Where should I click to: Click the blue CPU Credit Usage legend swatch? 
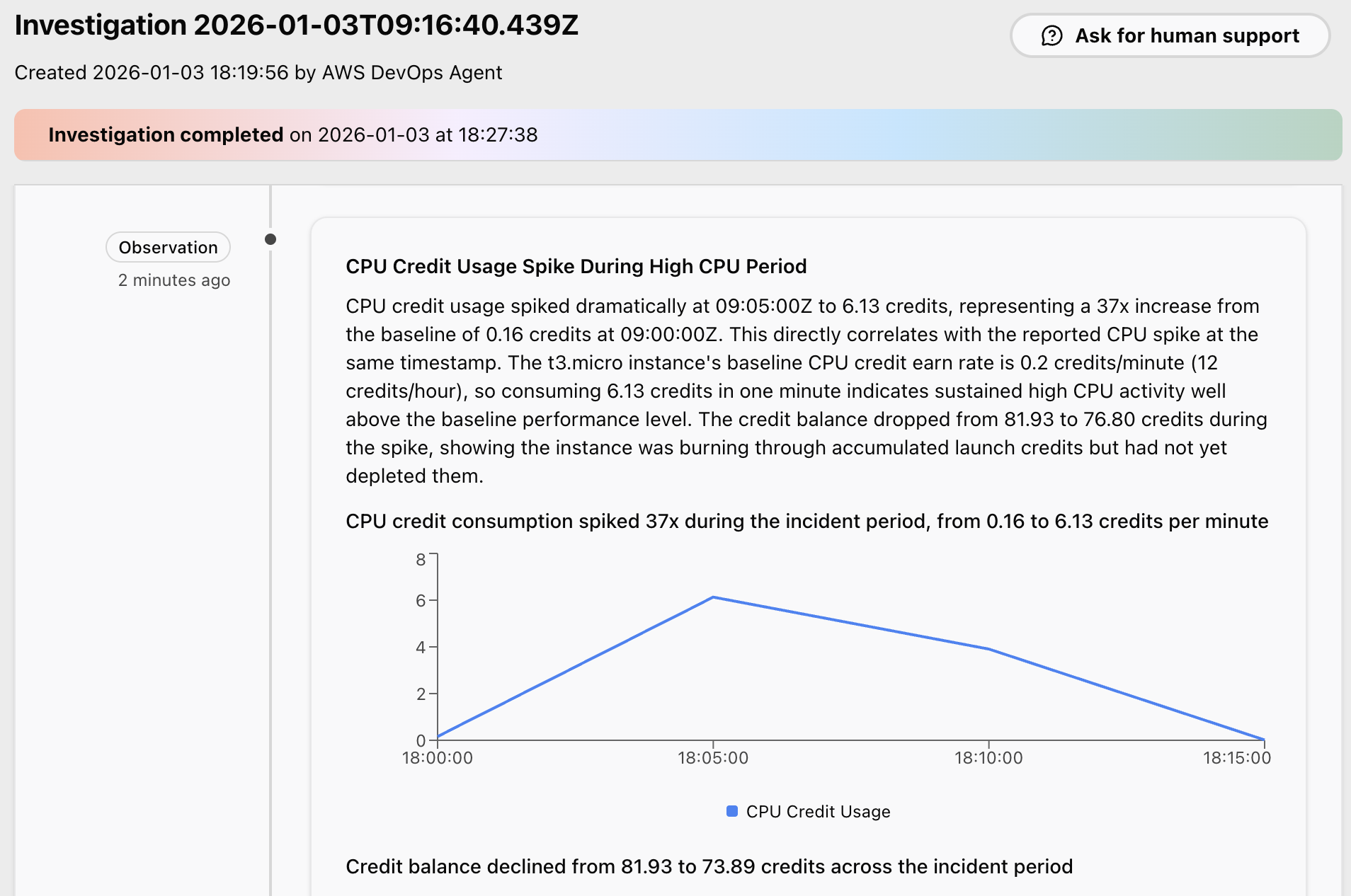point(732,811)
